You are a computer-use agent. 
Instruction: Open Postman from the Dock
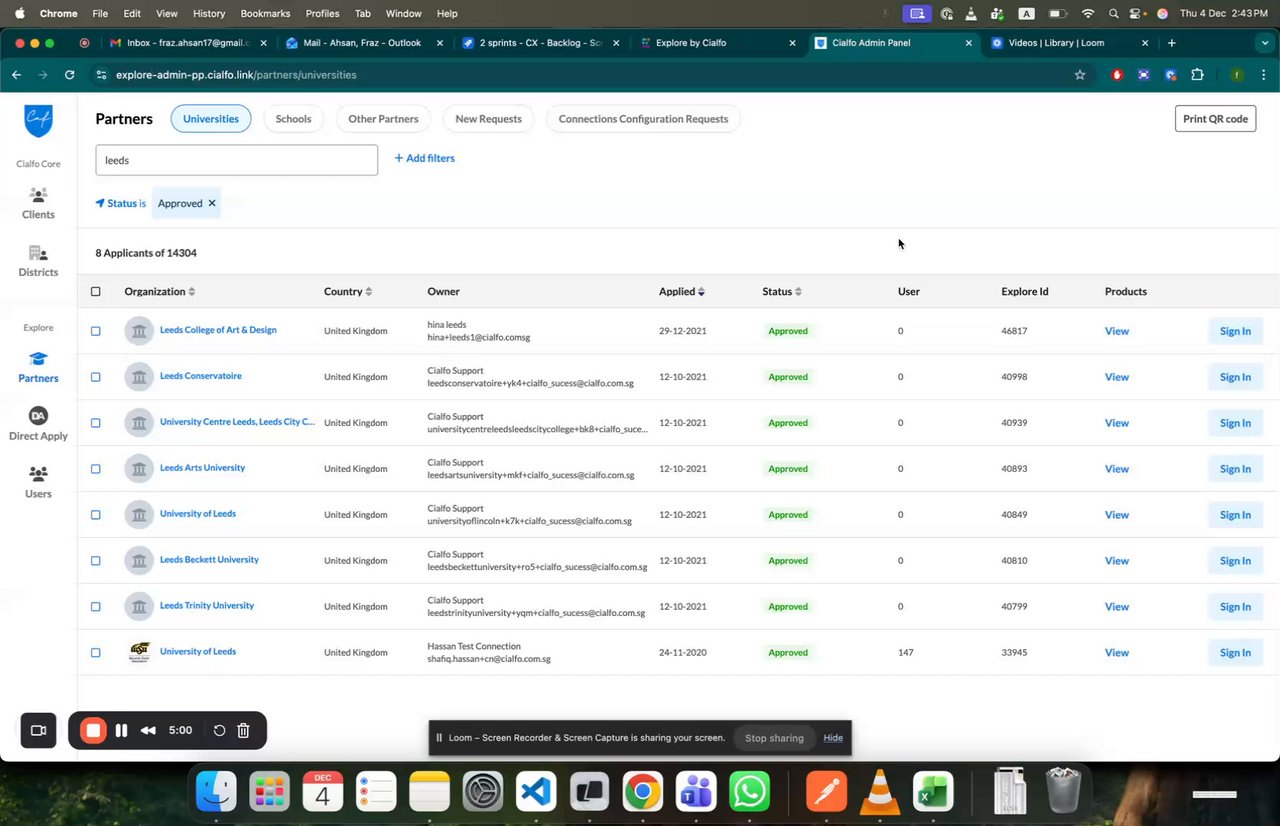point(827,792)
